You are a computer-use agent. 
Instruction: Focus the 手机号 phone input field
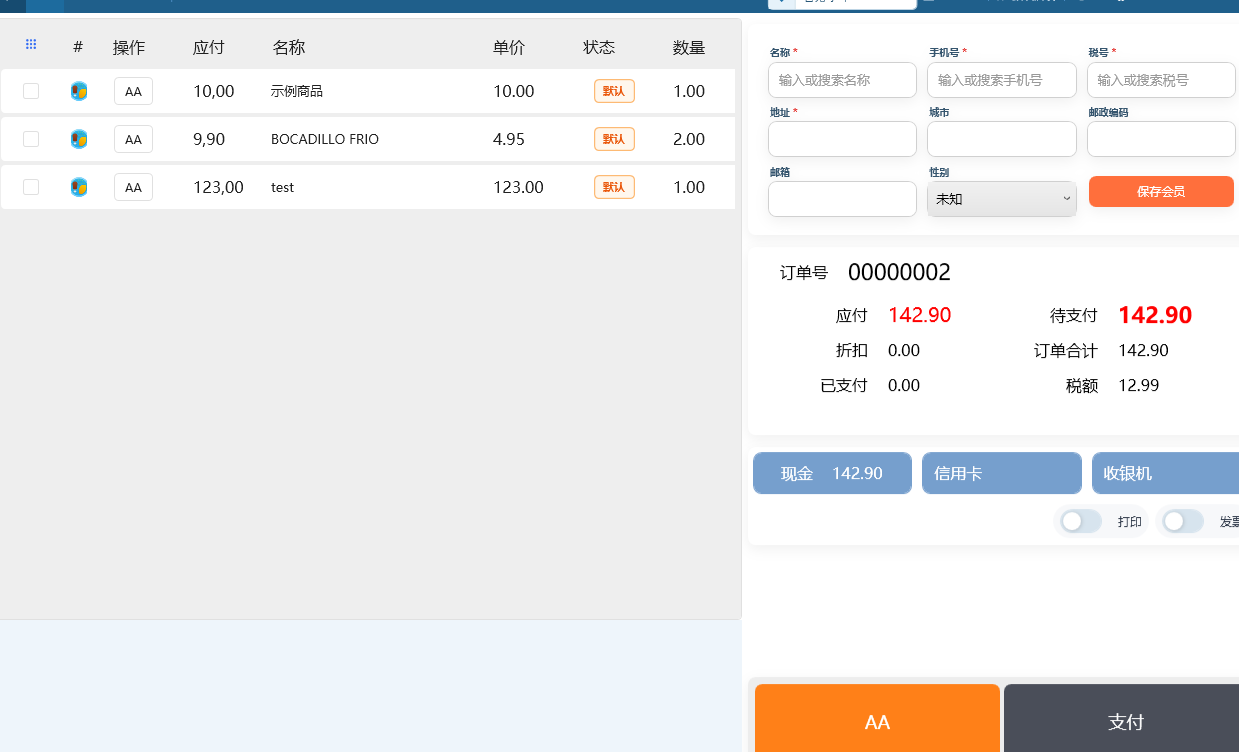point(1002,80)
